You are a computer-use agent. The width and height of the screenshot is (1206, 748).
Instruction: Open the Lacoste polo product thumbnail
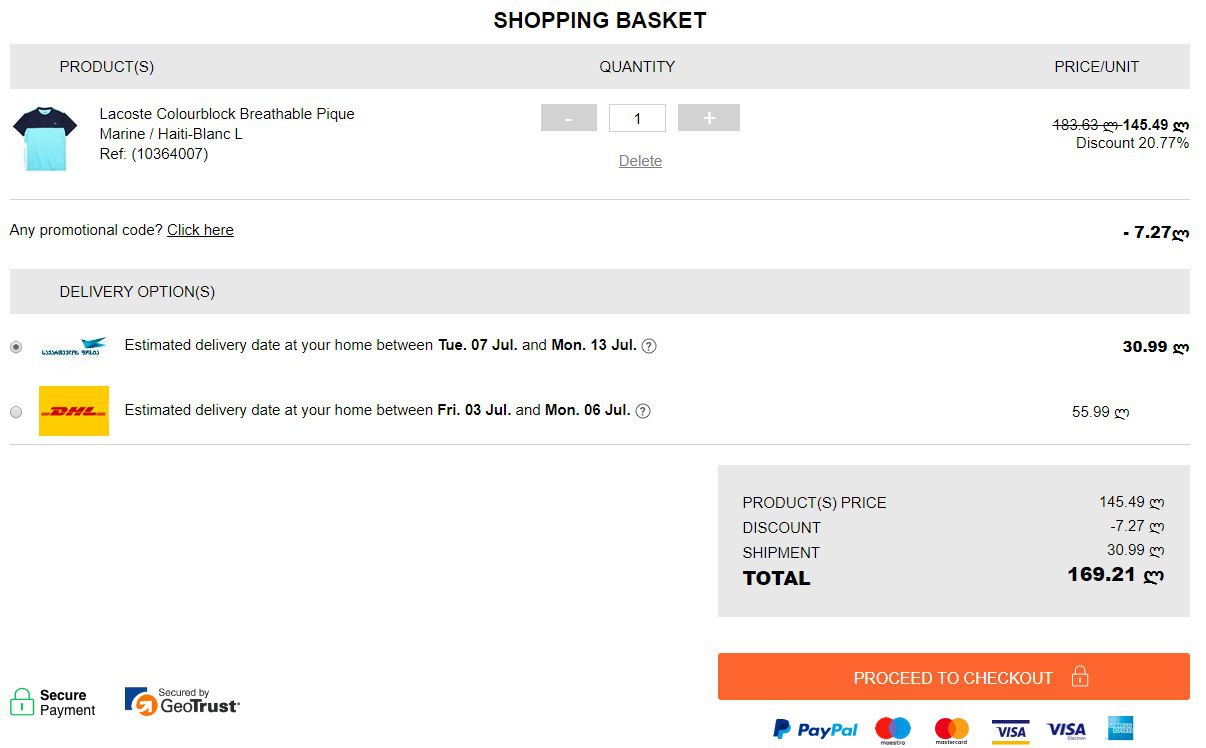click(x=45, y=139)
